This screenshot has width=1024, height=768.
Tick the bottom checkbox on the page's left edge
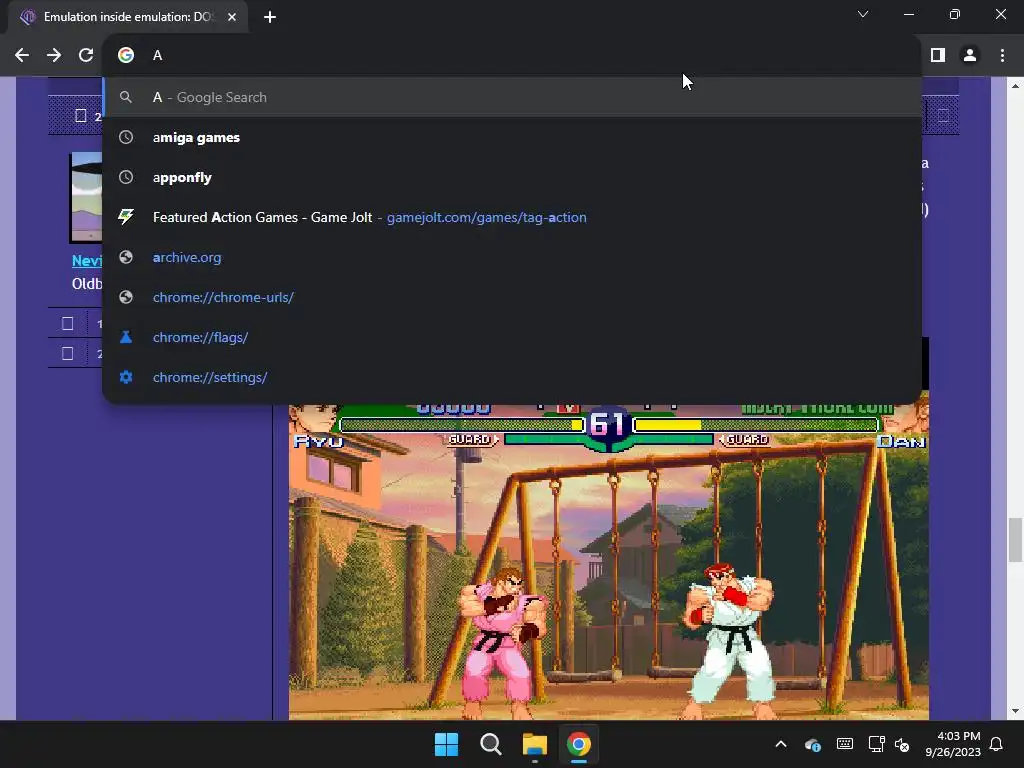67,353
